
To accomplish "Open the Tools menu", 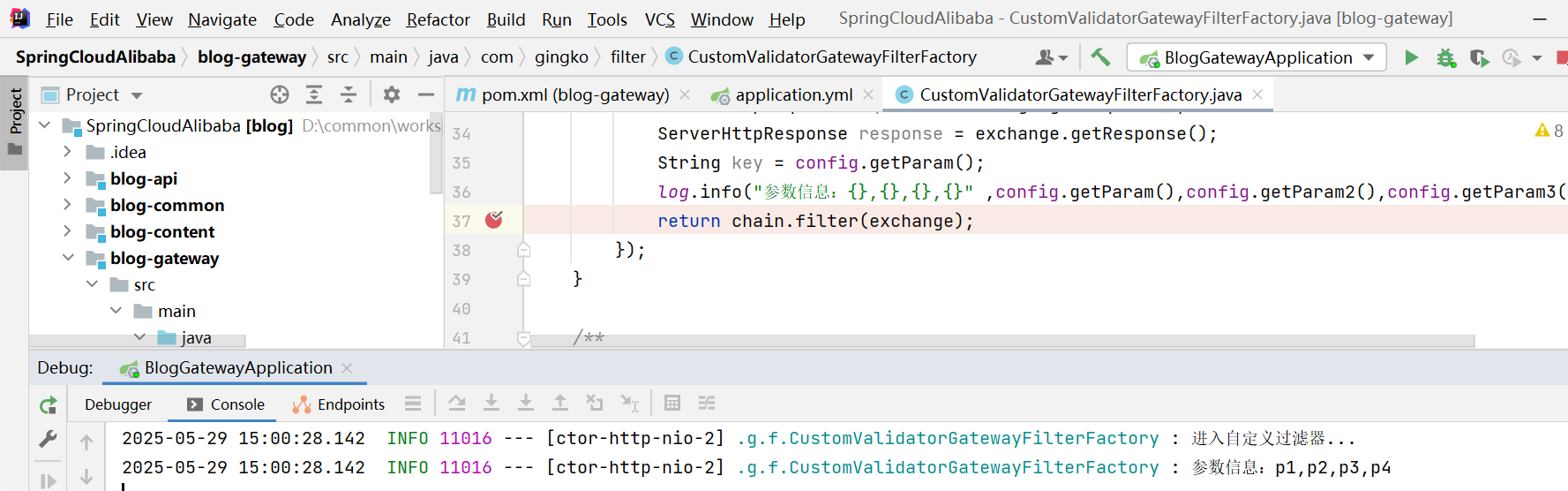I will point(607,19).
